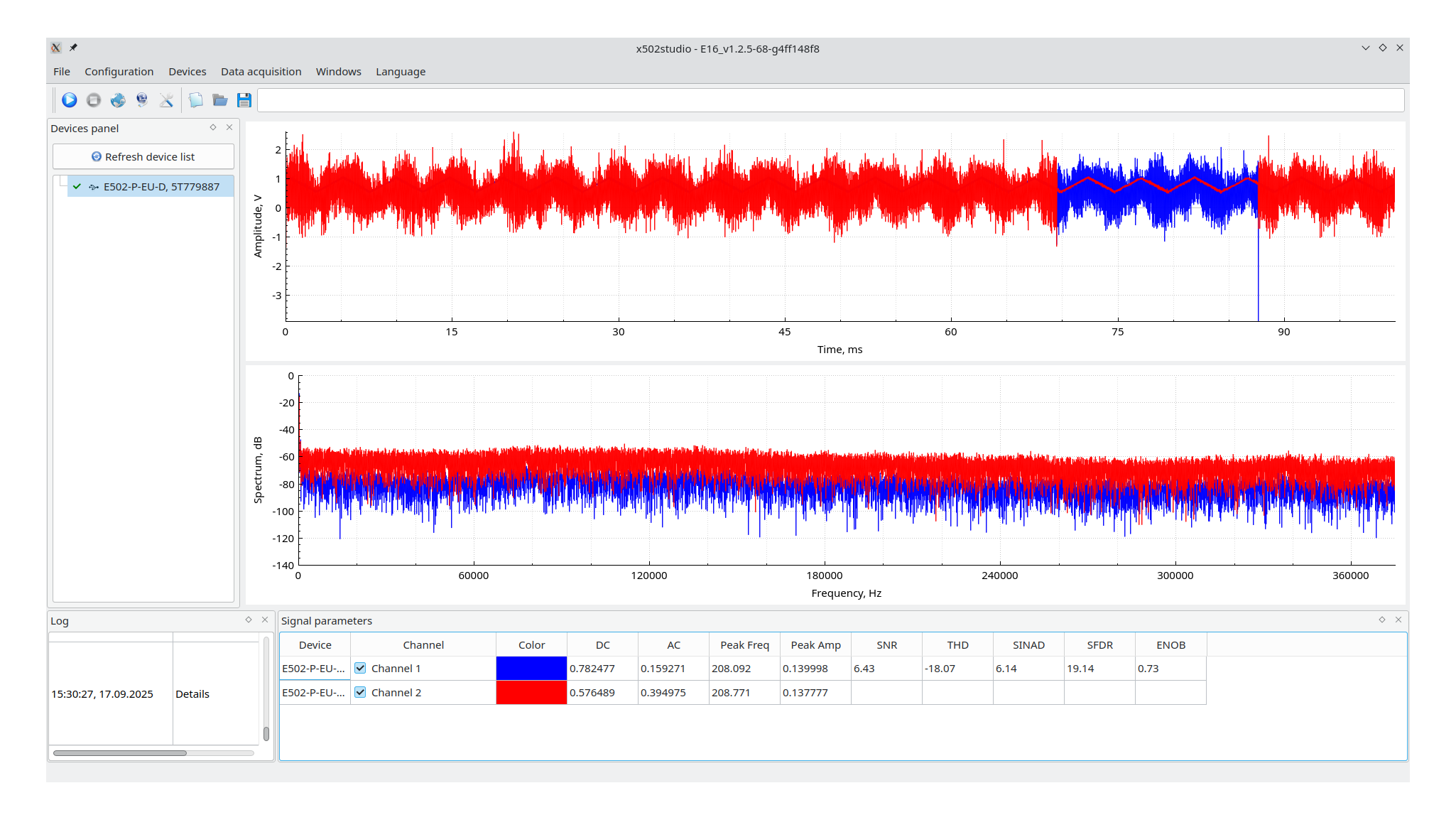
Task: Open the Data acquisition menu
Action: point(261,72)
